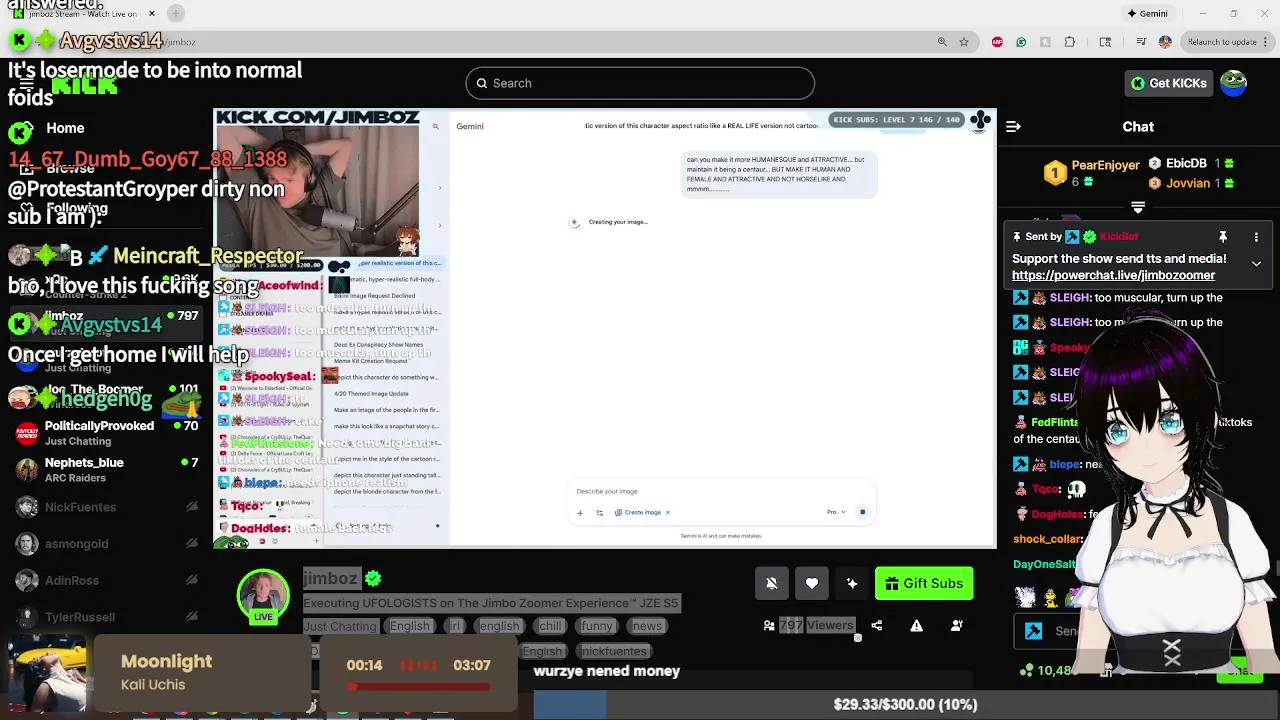Click the Moonlight song progress bar
Screen dimensions: 1280x720
(419, 687)
